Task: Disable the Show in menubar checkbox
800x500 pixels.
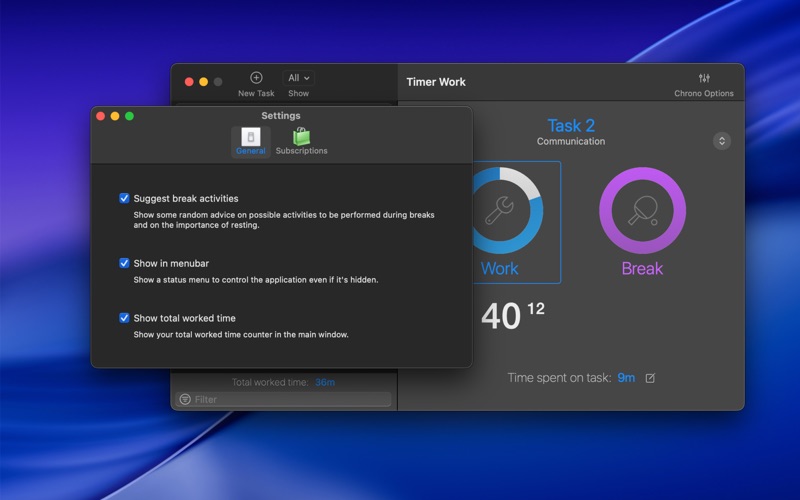Action: 124,263
